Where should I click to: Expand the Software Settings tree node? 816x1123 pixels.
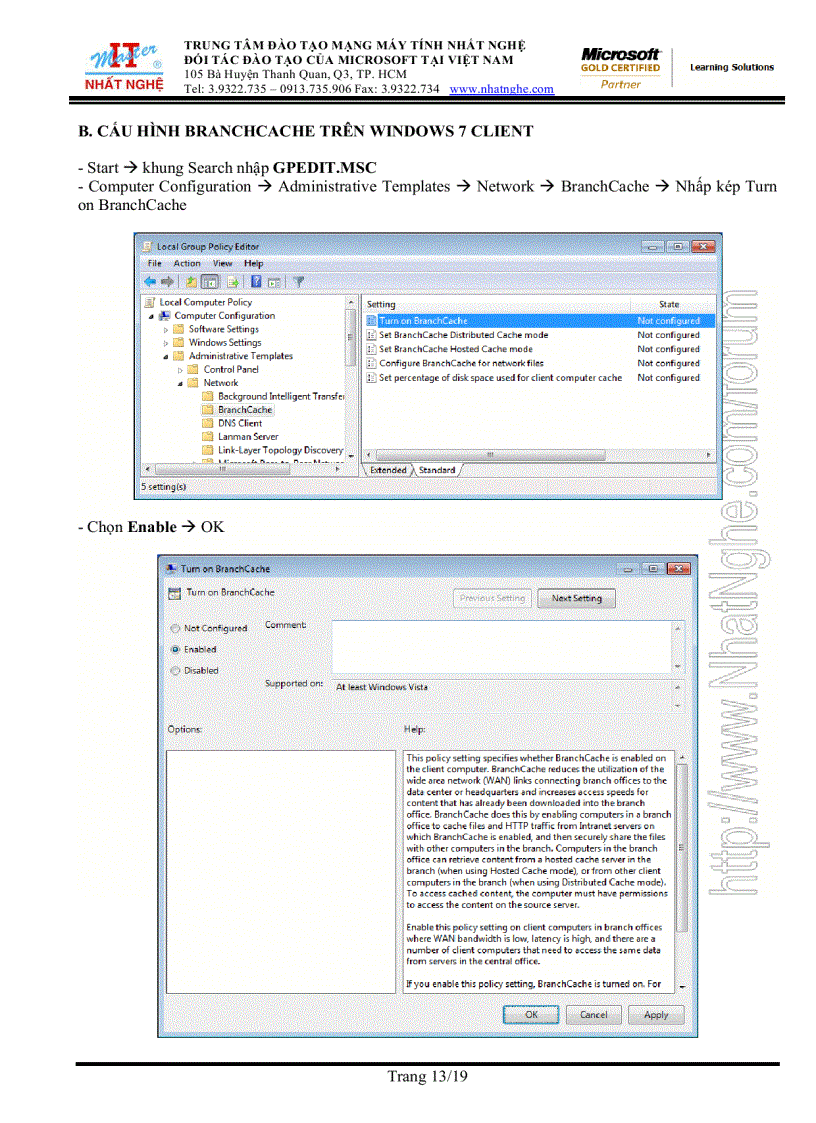point(166,329)
